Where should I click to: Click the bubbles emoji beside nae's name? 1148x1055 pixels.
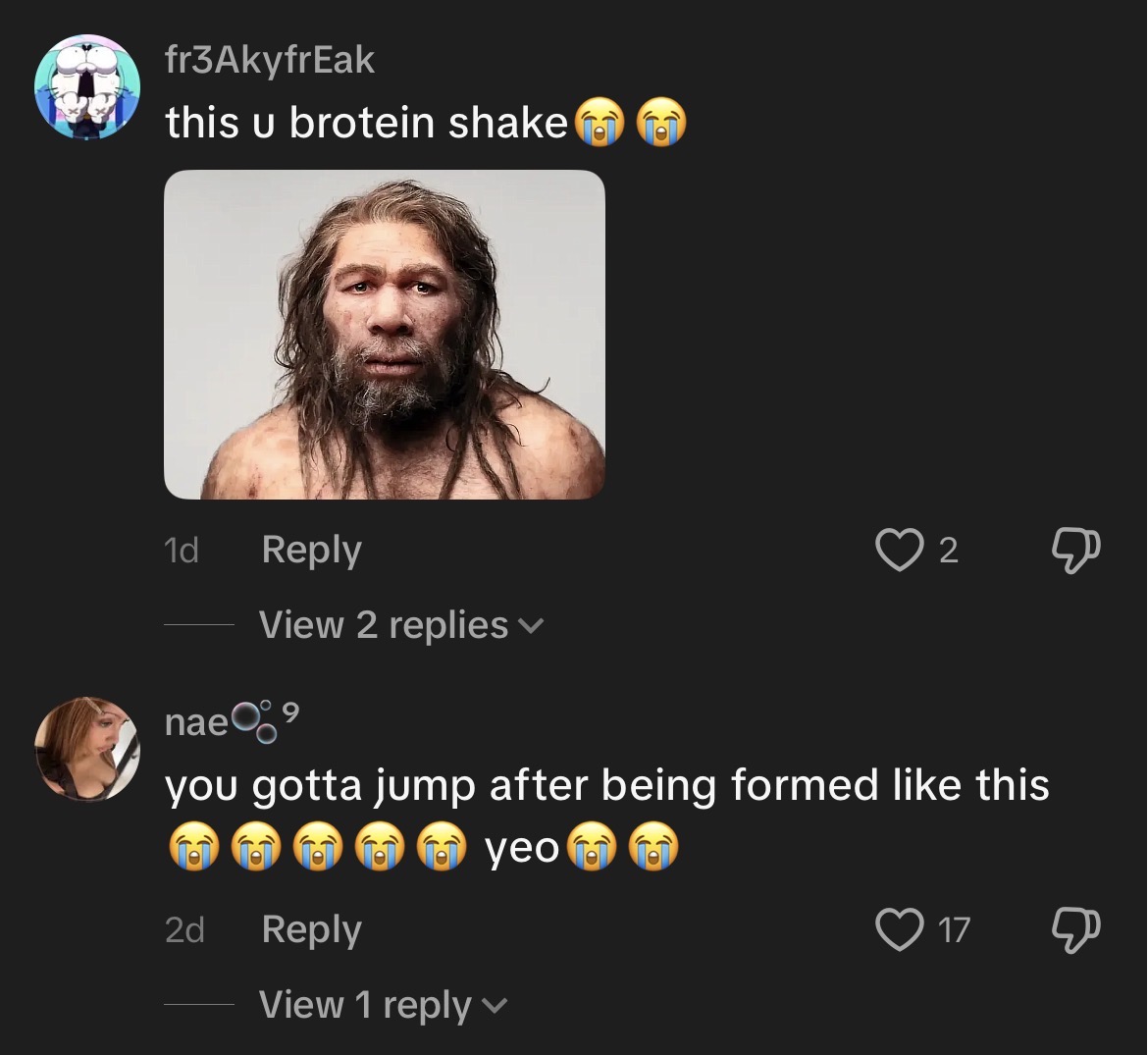coord(255,722)
